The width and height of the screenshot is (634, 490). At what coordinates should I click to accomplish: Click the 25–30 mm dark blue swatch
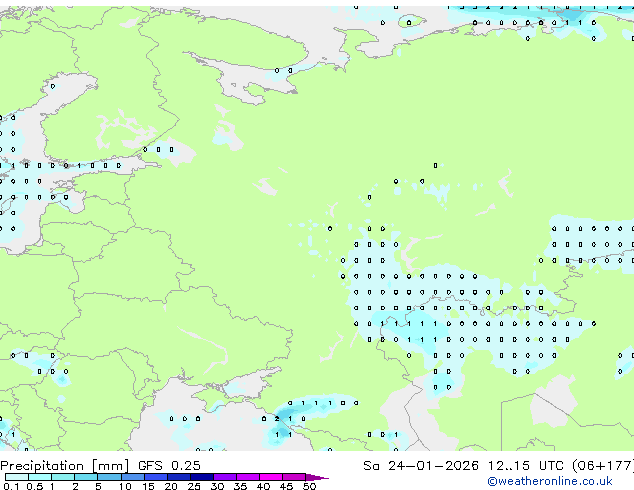pyautogui.click(x=201, y=477)
